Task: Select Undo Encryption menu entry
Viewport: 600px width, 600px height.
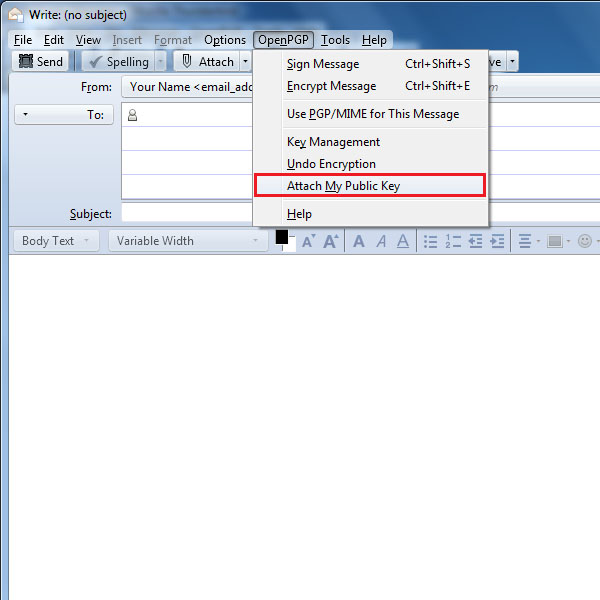Action: [x=370, y=164]
